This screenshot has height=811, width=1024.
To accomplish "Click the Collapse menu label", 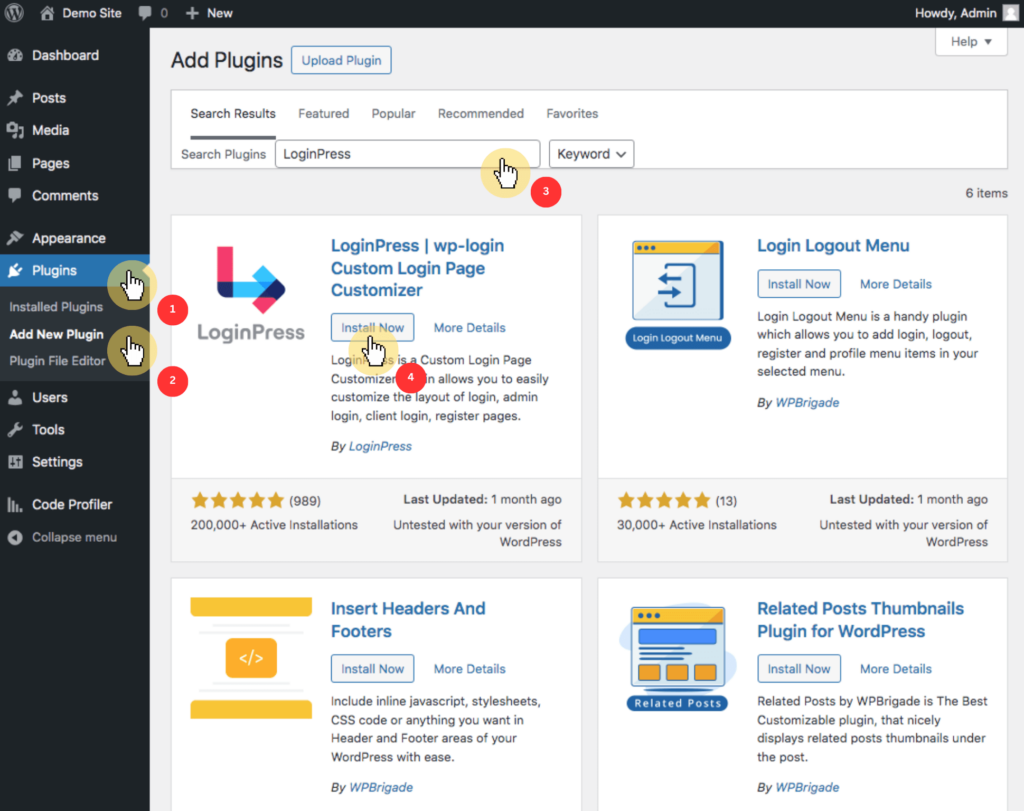I will (74, 537).
